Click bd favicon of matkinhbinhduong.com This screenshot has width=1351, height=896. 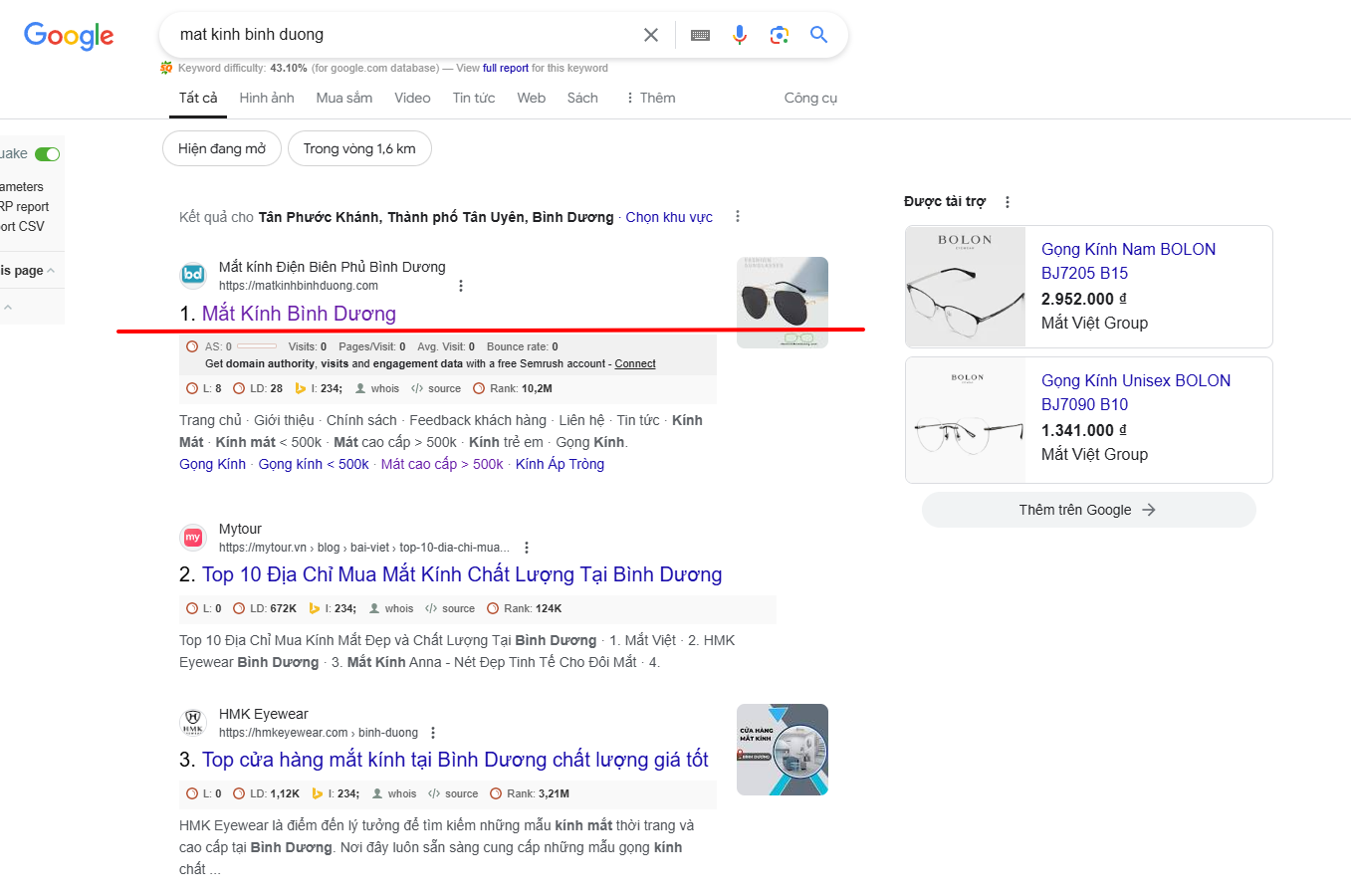(193, 275)
